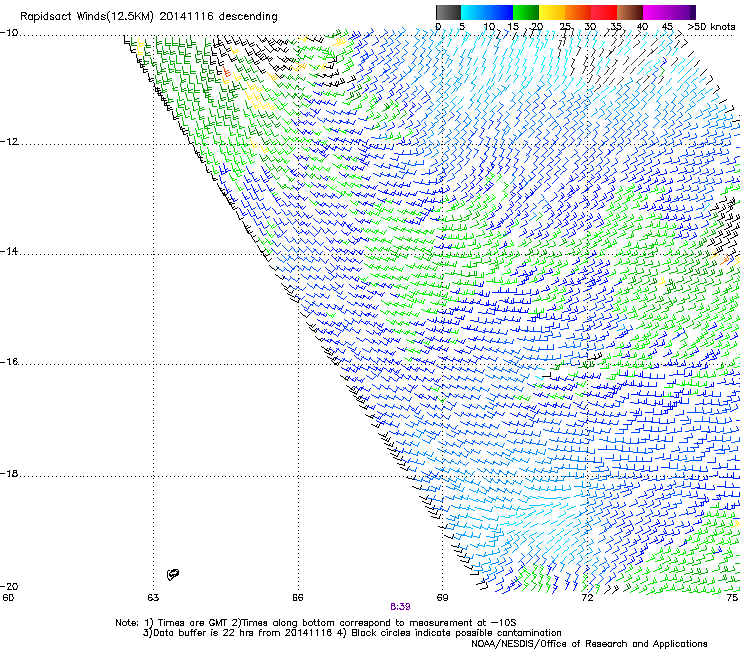740x650 pixels.
Task: Select the yellow 20–25 knots legend segment
Action: tap(552, 12)
